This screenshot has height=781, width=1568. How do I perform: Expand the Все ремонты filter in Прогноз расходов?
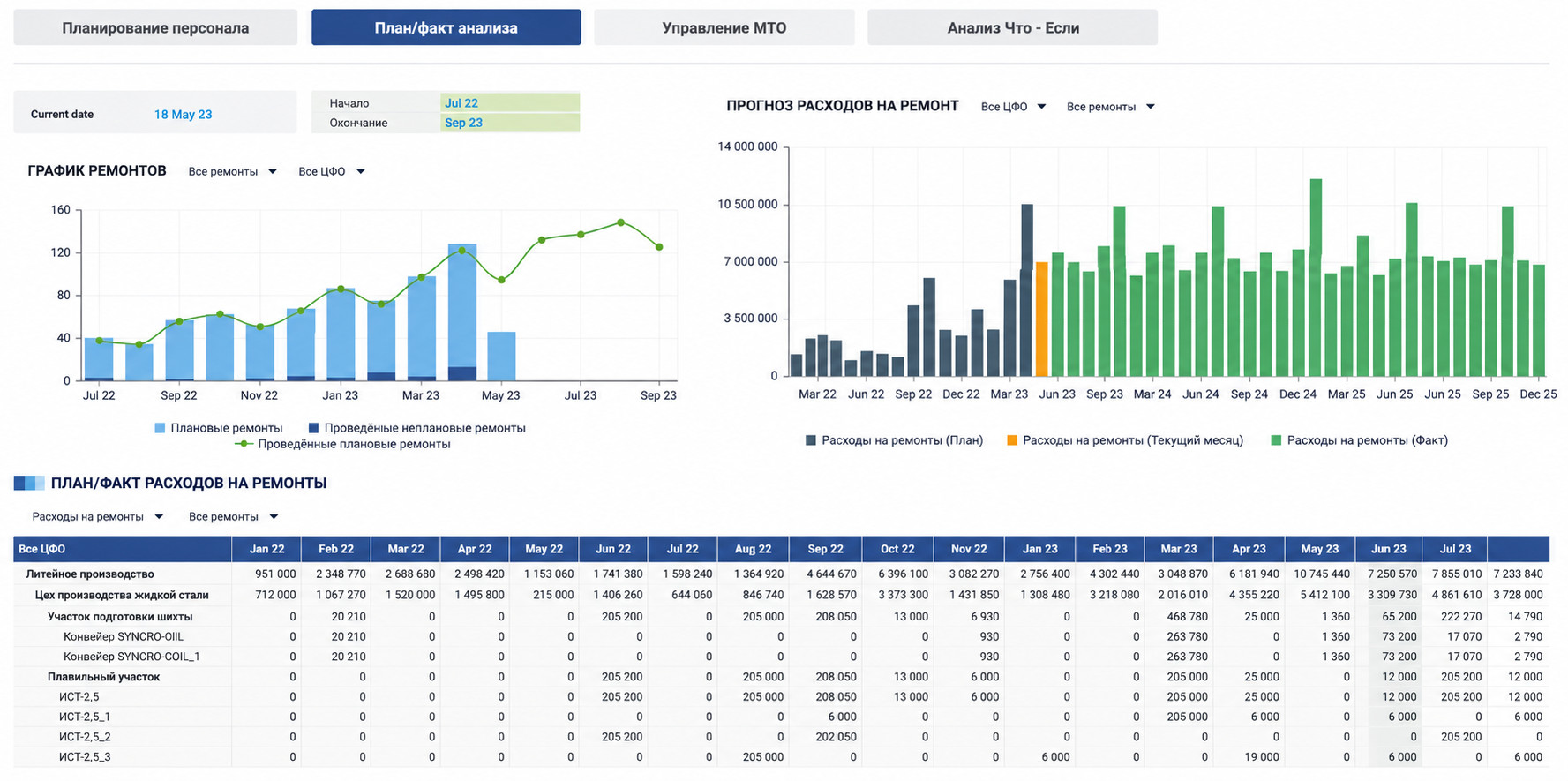[x=1110, y=107]
